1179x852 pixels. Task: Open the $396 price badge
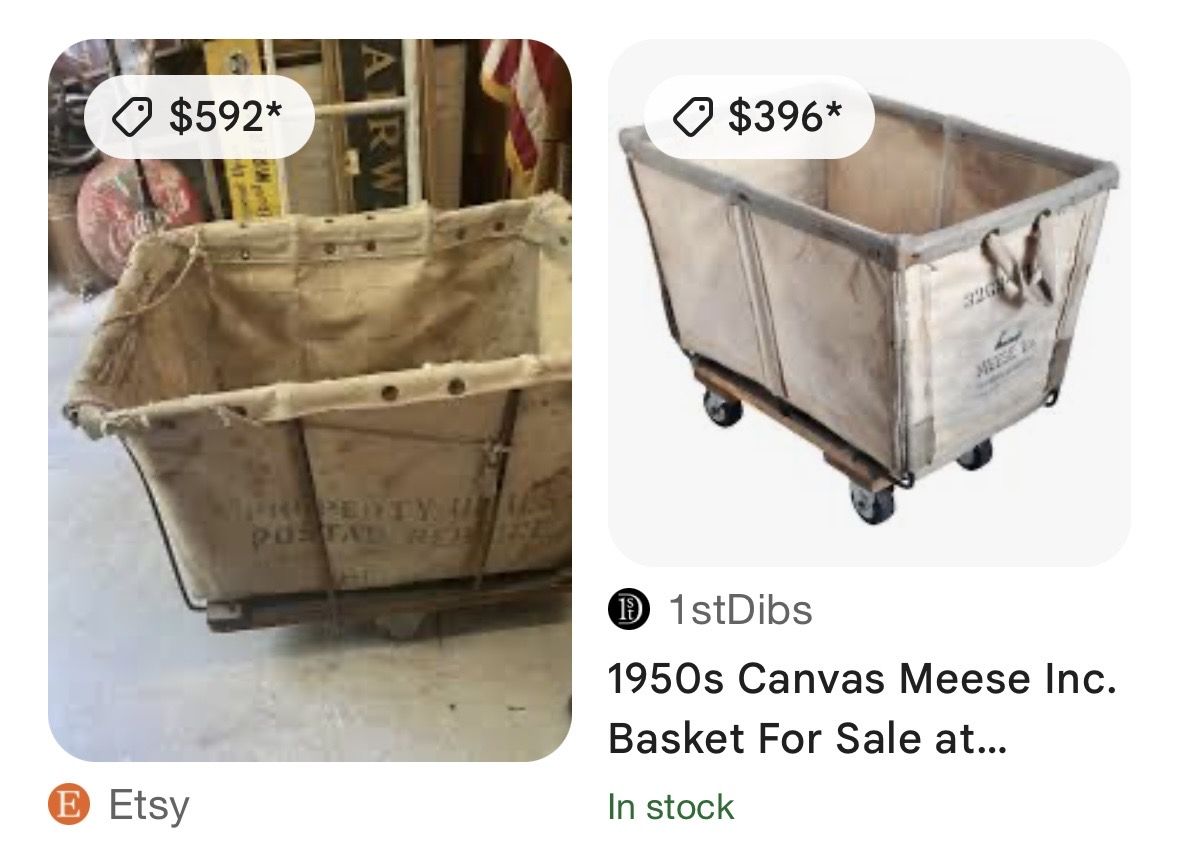pos(758,117)
